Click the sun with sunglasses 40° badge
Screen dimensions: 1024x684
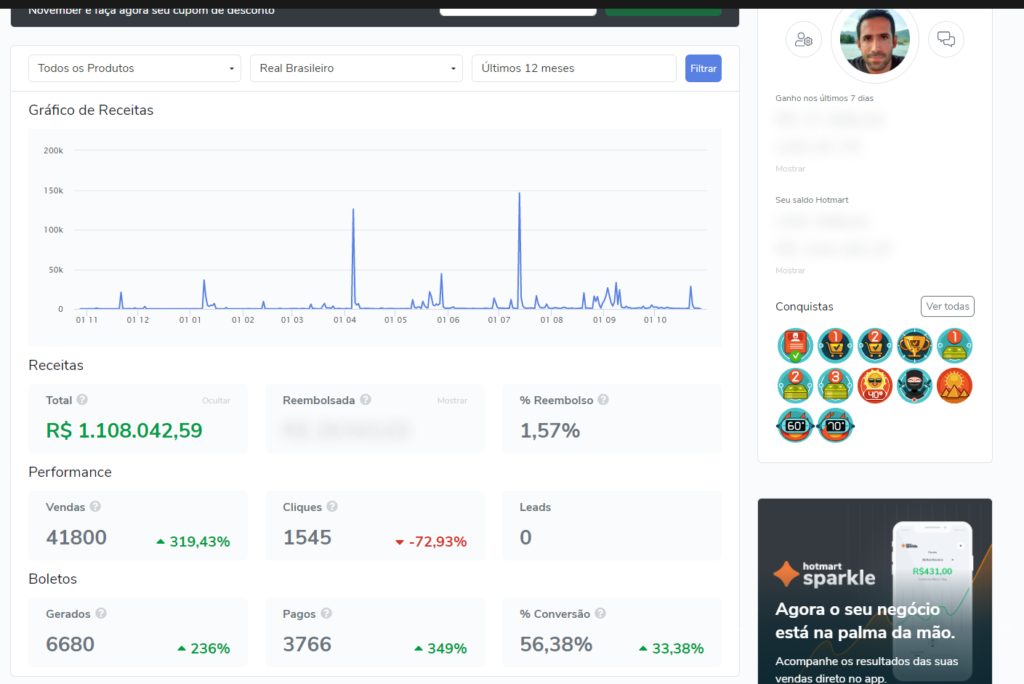click(x=875, y=385)
